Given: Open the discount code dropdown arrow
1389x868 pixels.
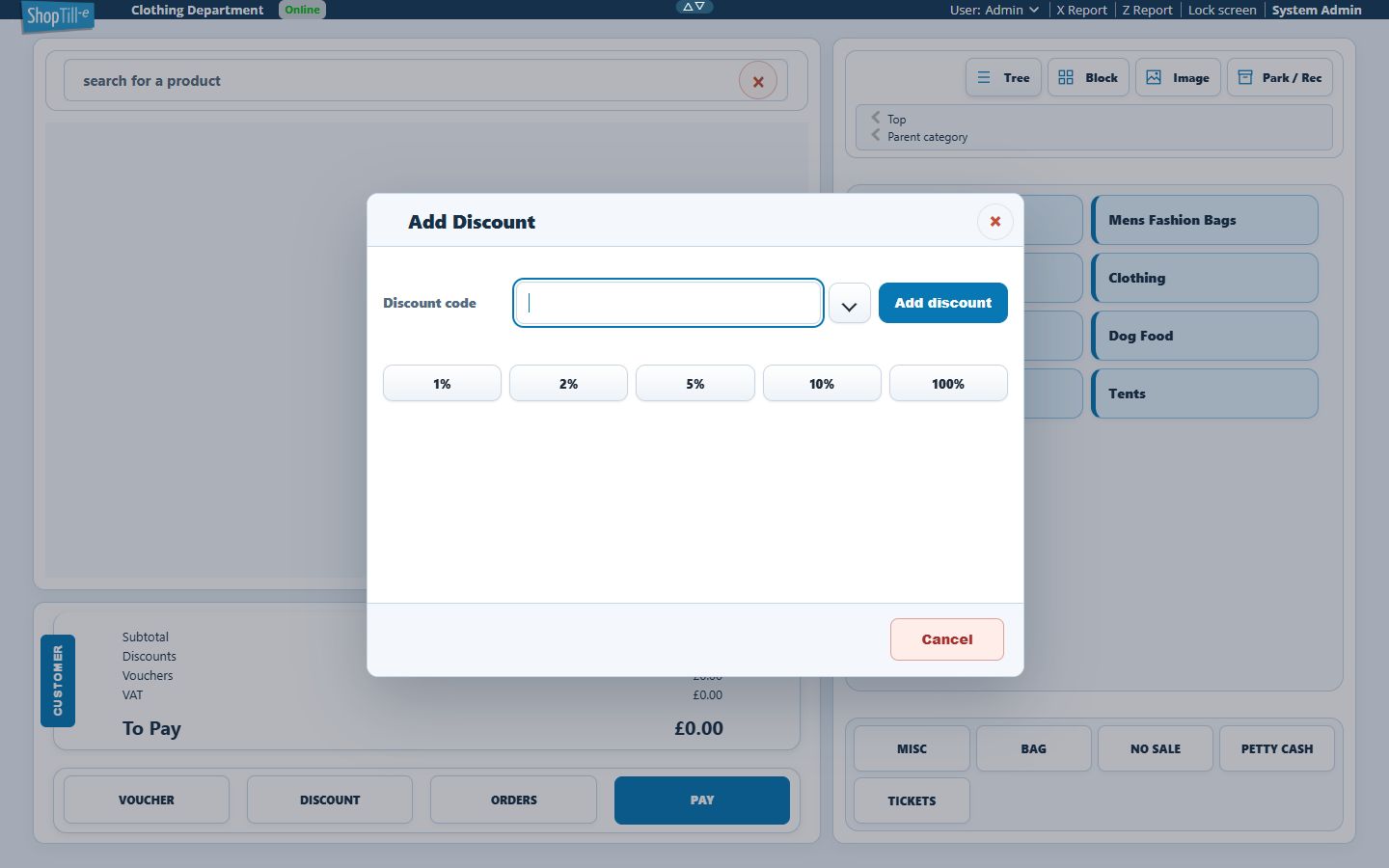Looking at the screenshot, I should click(849, 303).
